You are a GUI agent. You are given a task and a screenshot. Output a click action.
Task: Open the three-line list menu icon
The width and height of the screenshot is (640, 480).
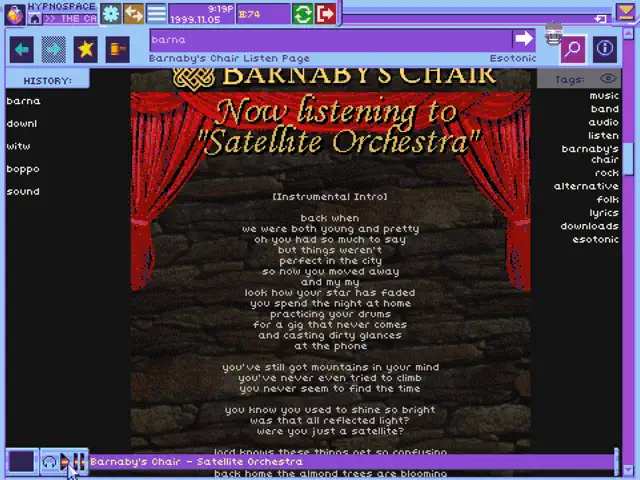156,14
